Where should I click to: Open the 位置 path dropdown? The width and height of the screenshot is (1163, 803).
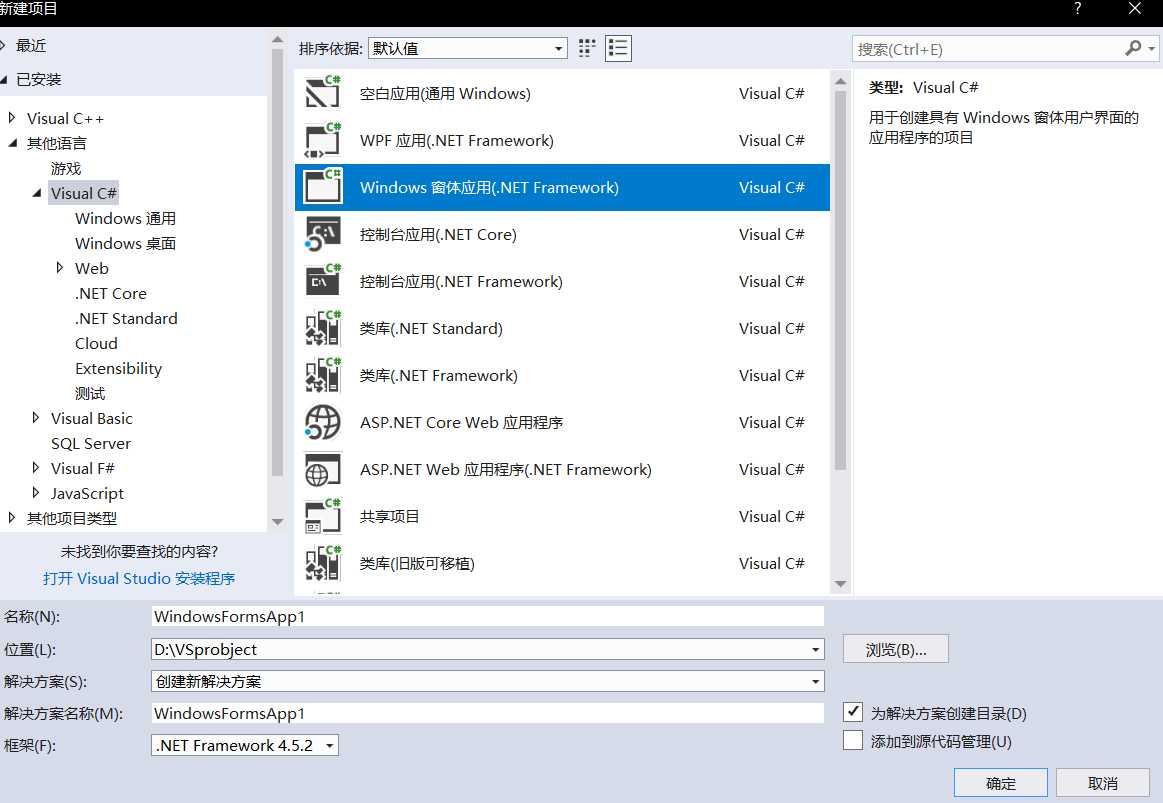pos(815,650)
